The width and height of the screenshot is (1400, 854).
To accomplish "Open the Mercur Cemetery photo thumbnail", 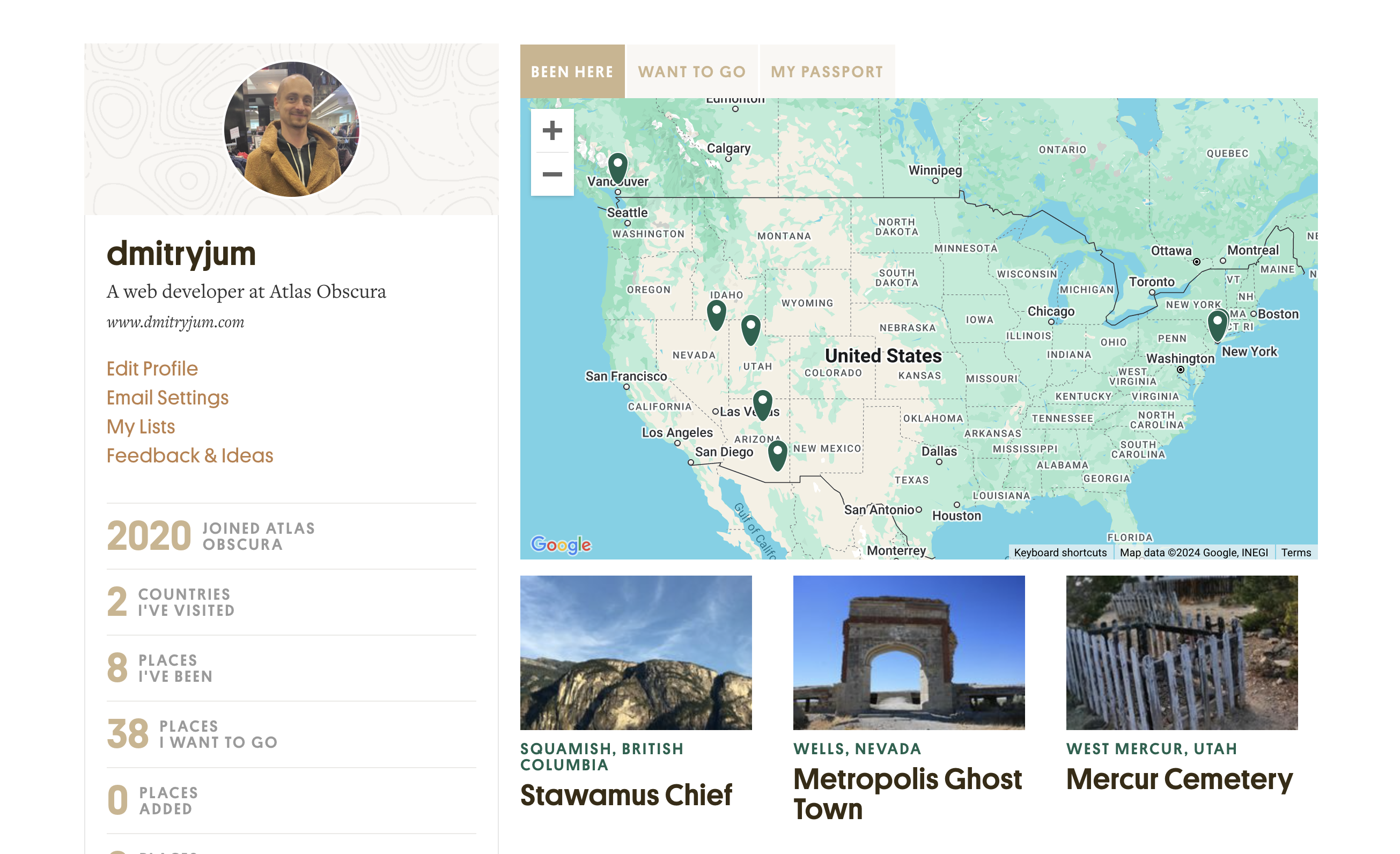I will [x=1182, y=652].
